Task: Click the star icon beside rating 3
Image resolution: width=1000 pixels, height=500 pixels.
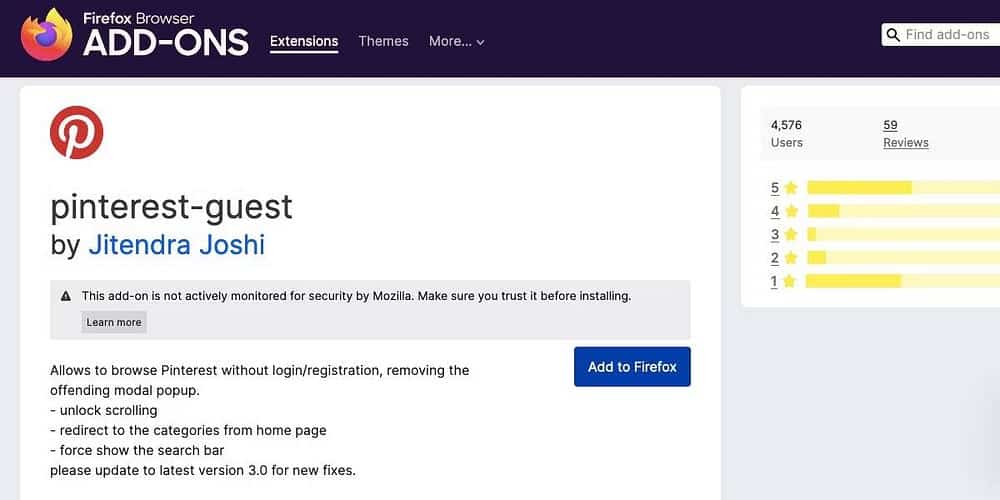Action: (x=791, y=234)
